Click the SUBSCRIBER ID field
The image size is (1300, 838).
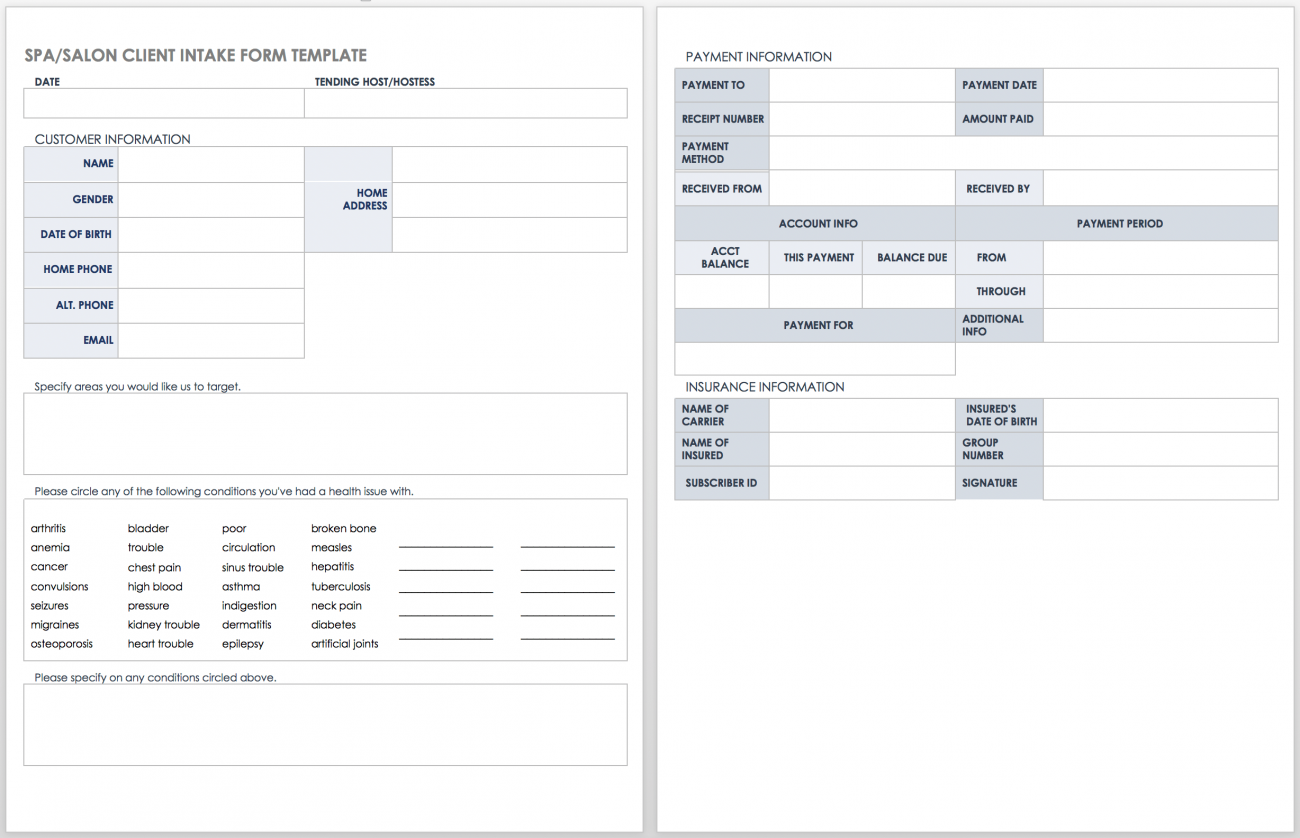click(862, 483)
